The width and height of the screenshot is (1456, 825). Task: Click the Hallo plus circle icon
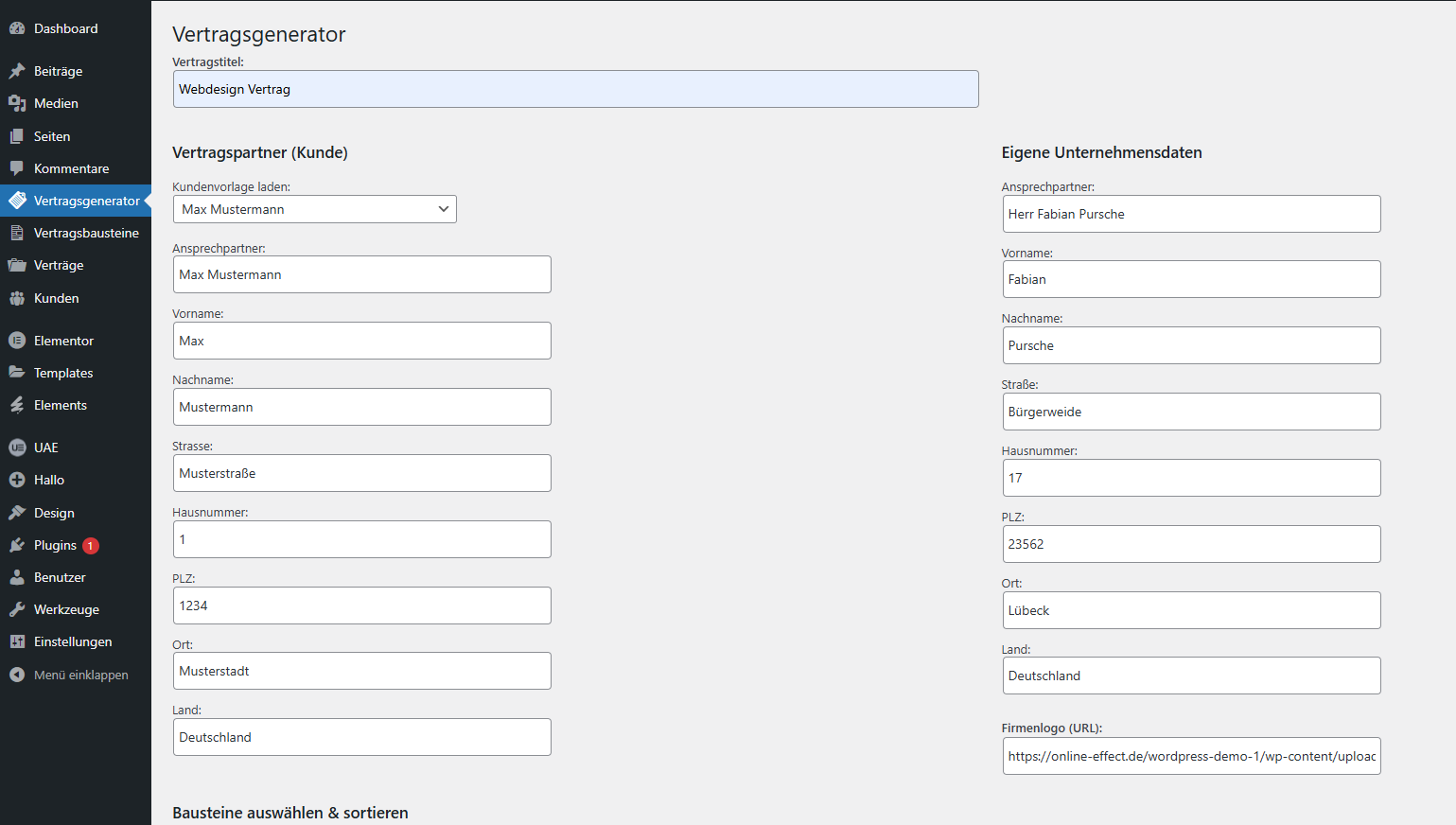click(x=17, y=480)
